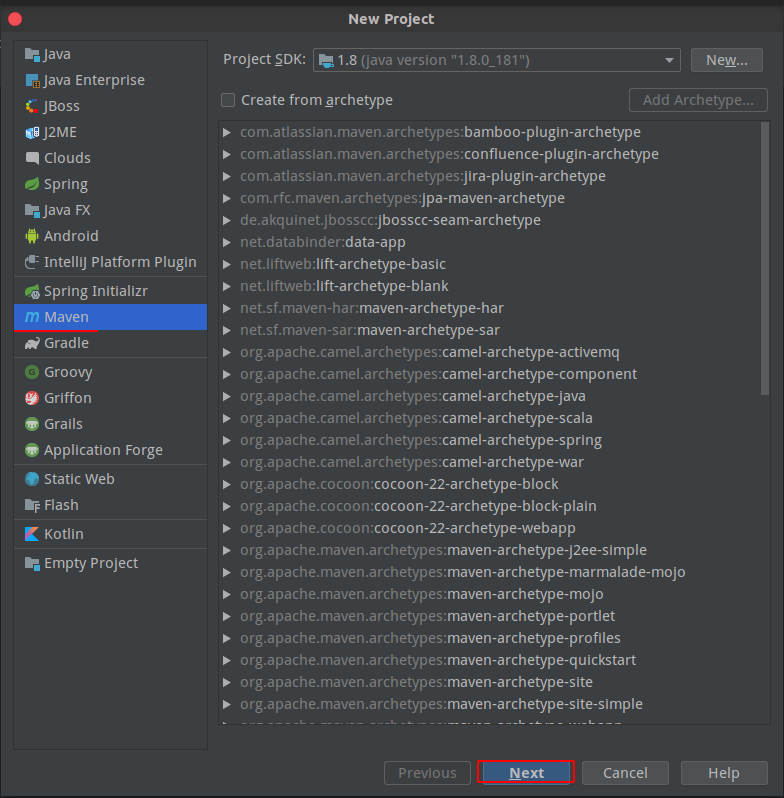
Task: Expand confluence-plugin-archetype node
Action: pyautogui.click(x=227, y=154)
